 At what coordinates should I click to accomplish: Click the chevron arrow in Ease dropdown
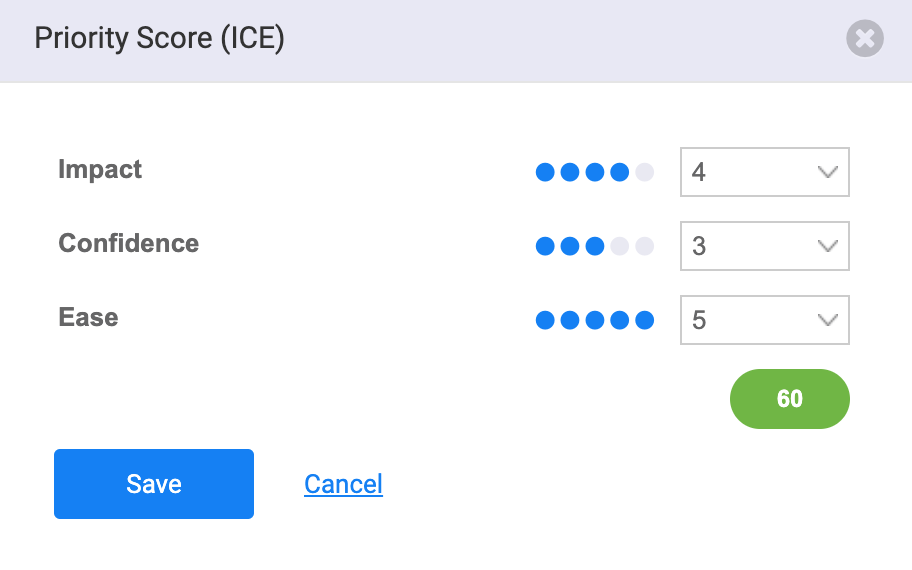pyautogui.click(x=828, y=320)
